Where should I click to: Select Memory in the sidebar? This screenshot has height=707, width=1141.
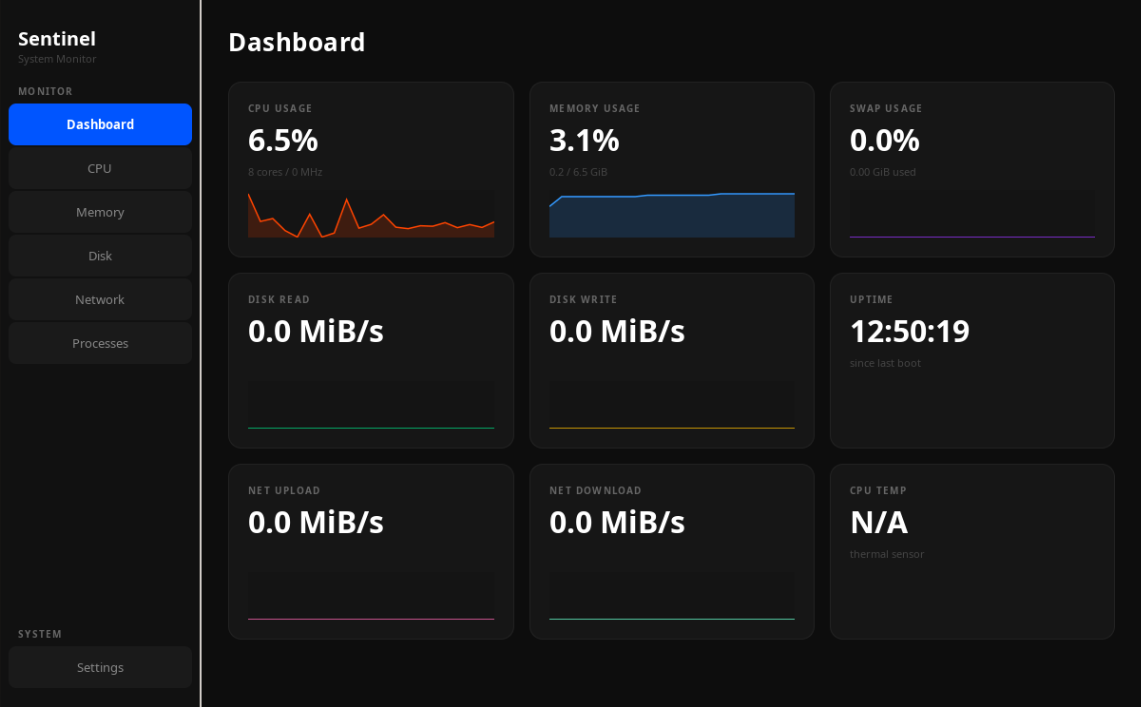tap(100, 211)
